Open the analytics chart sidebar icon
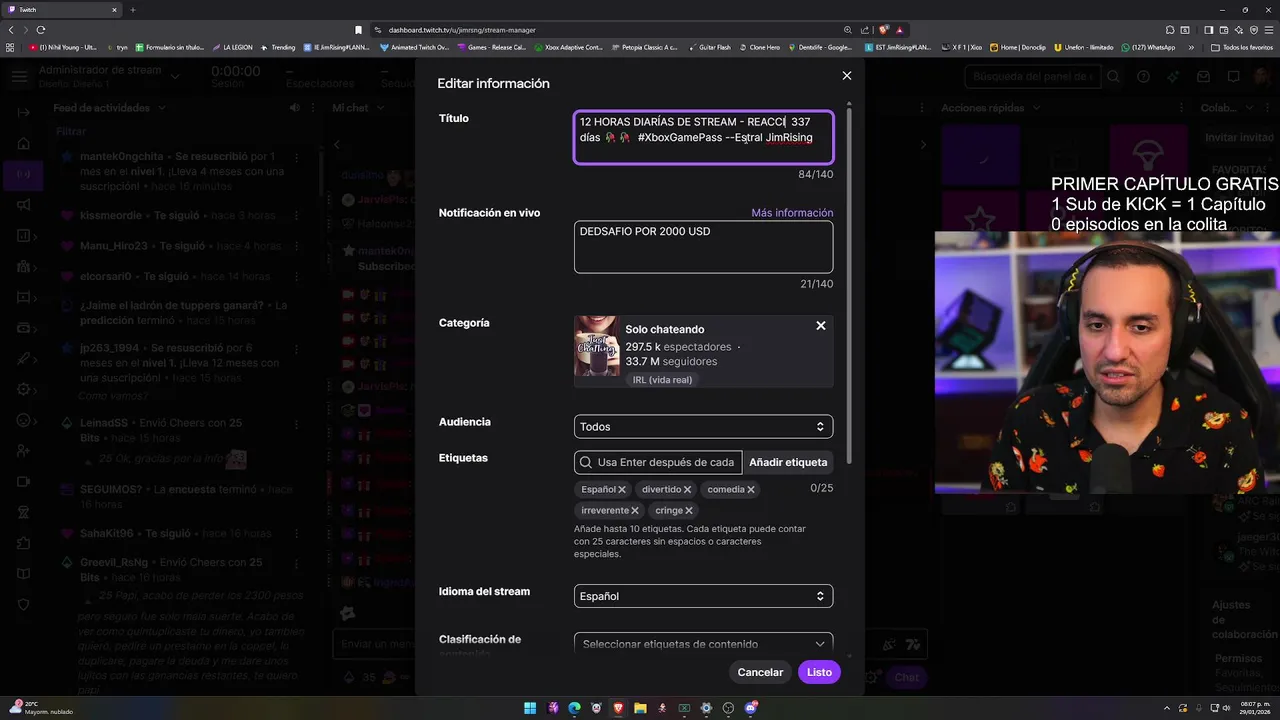 coord(24,236)
